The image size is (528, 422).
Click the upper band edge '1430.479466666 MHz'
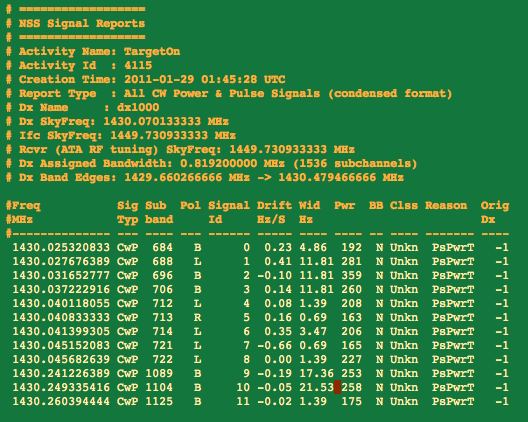click(x=341, y=177)
